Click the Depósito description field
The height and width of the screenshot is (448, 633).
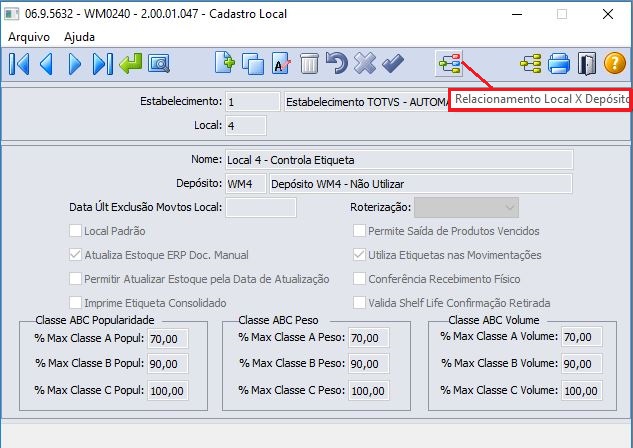point(421,184)
